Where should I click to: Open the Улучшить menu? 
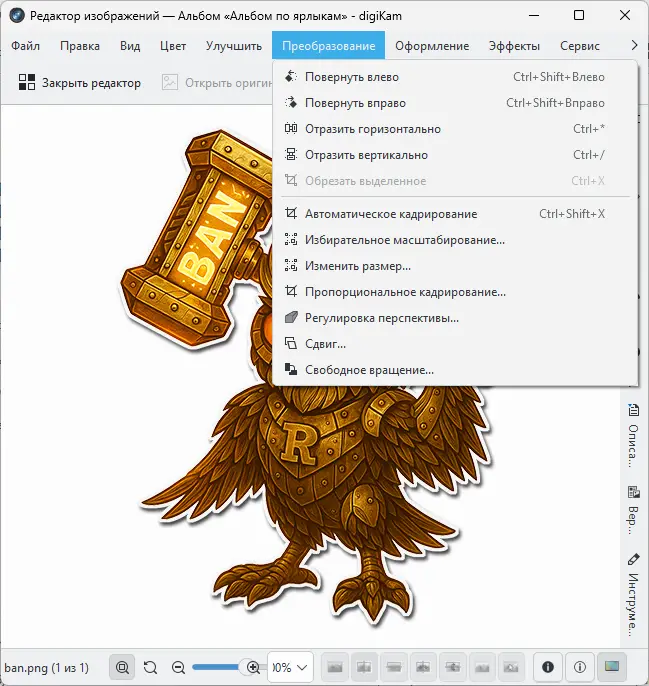point(234,46)
